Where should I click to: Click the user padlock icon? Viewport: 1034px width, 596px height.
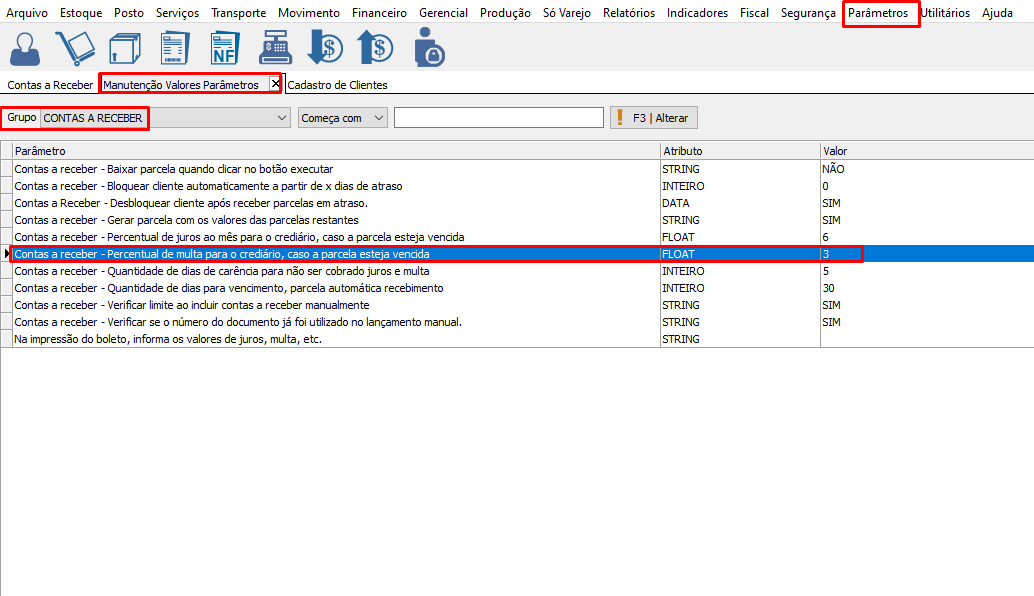pos(429,47)
